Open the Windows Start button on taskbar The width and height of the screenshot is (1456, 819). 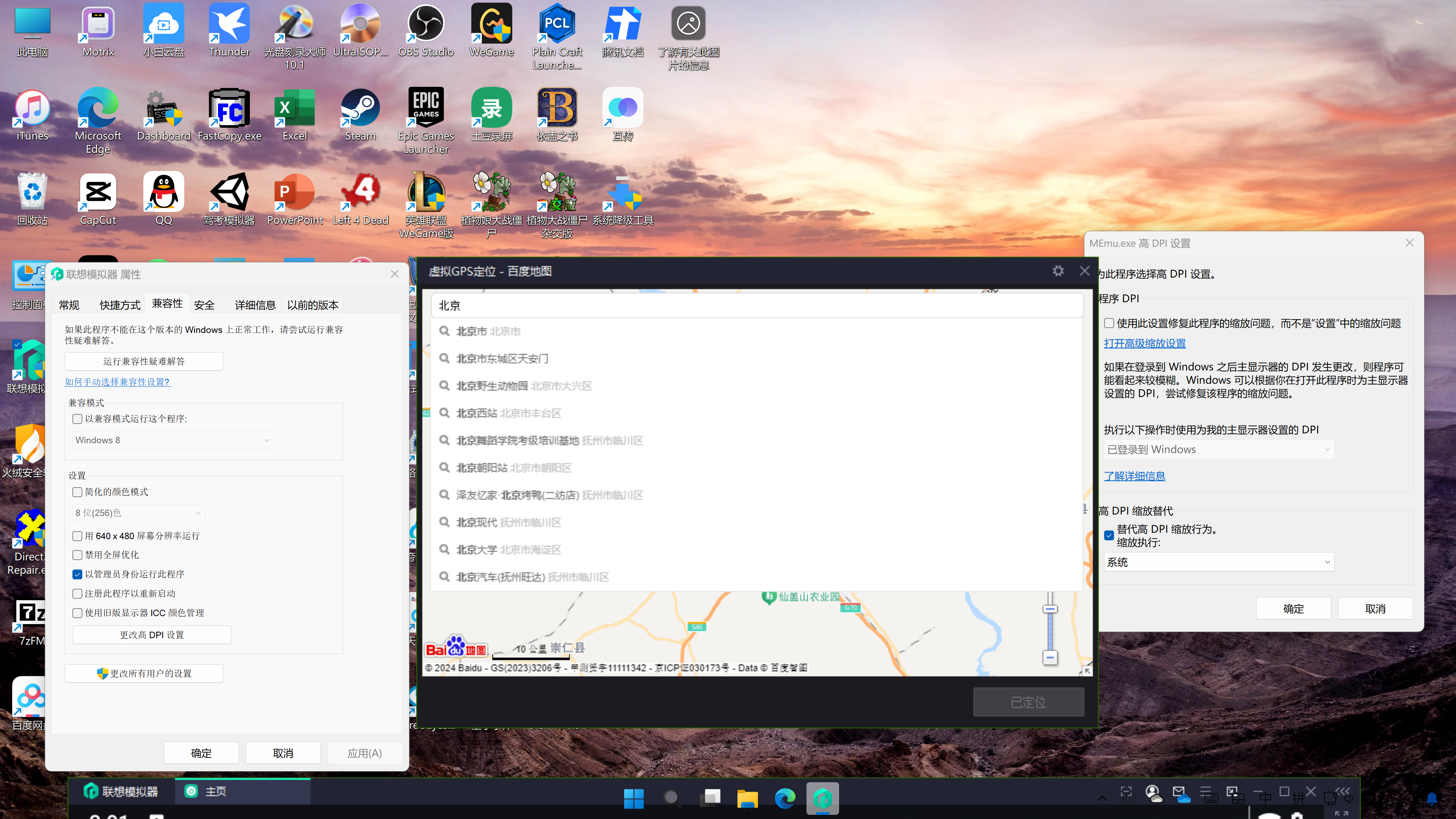tap(634, 798)
